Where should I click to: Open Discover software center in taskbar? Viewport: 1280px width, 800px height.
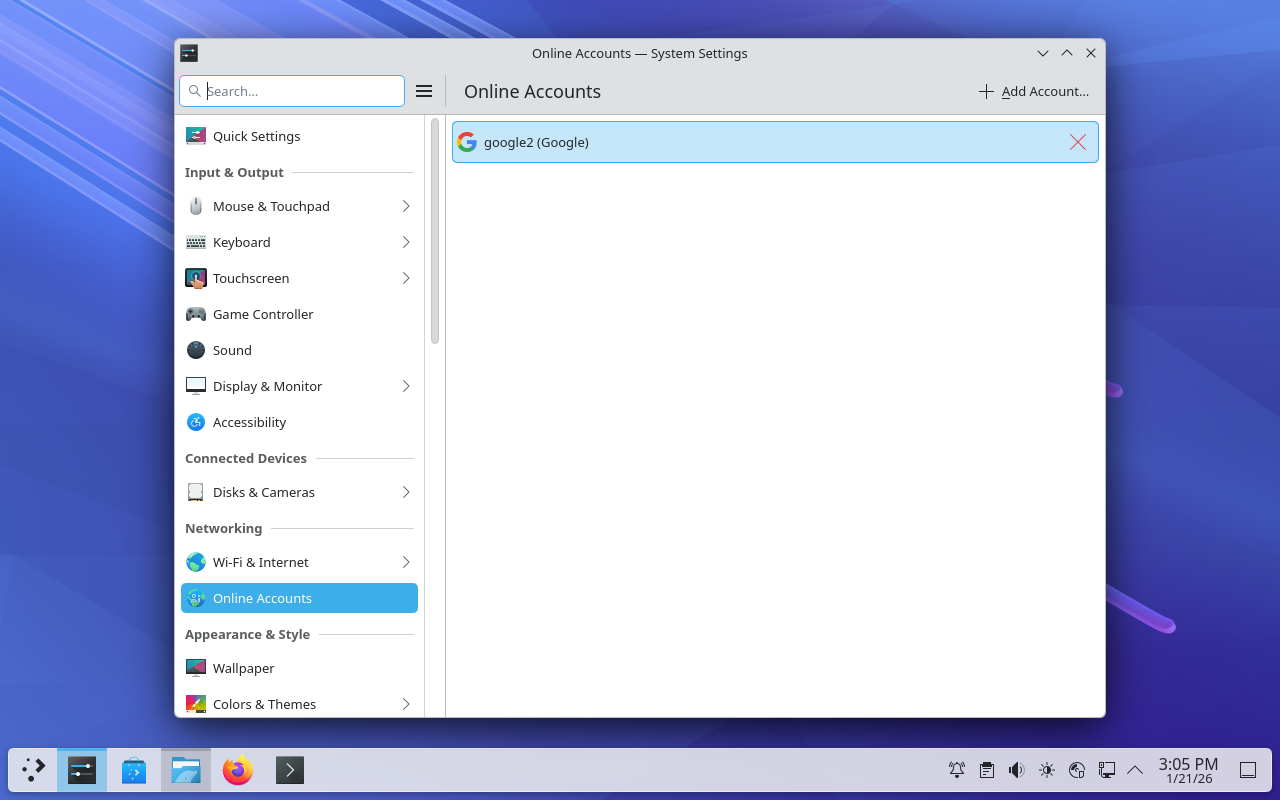coord(134,770)
